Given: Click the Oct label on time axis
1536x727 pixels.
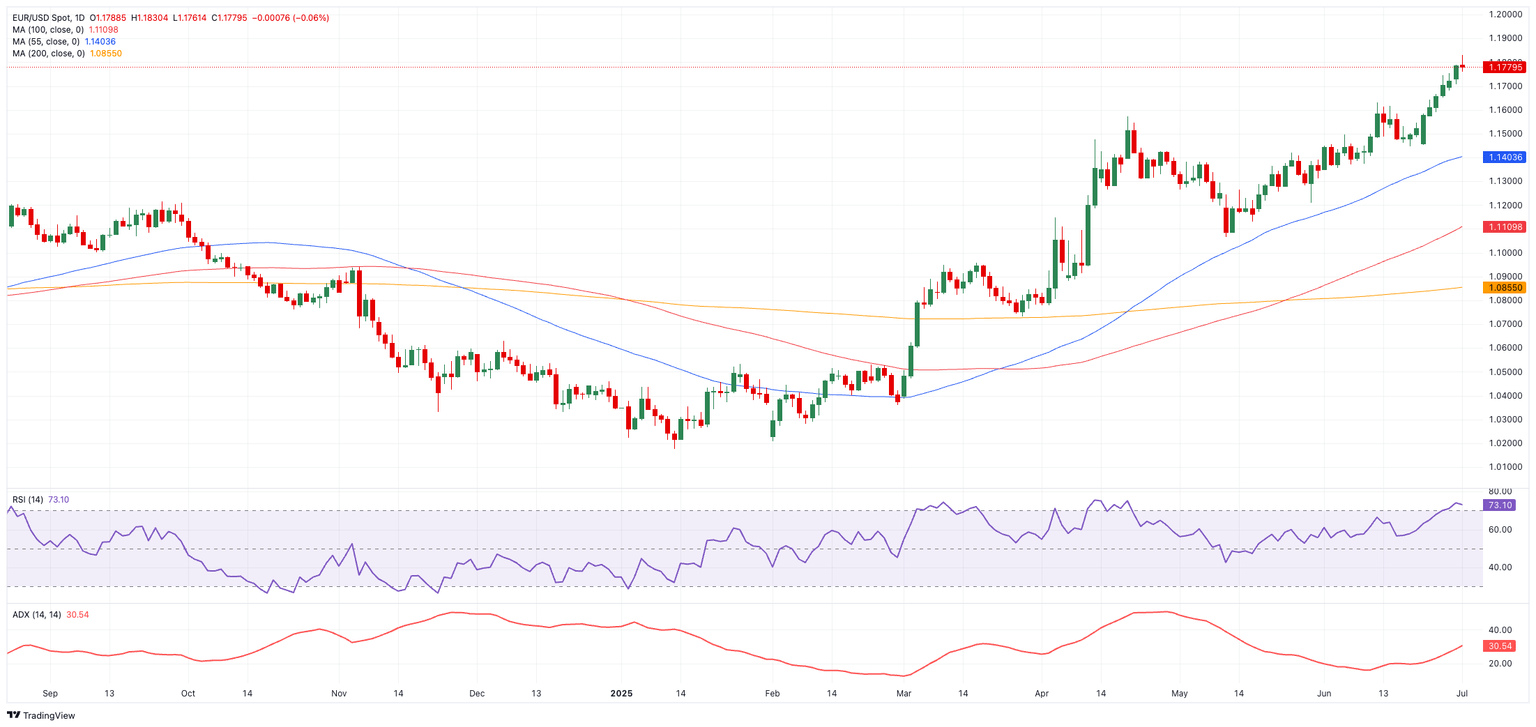Looking at the screenshot, I should click(x=187, y=692).
